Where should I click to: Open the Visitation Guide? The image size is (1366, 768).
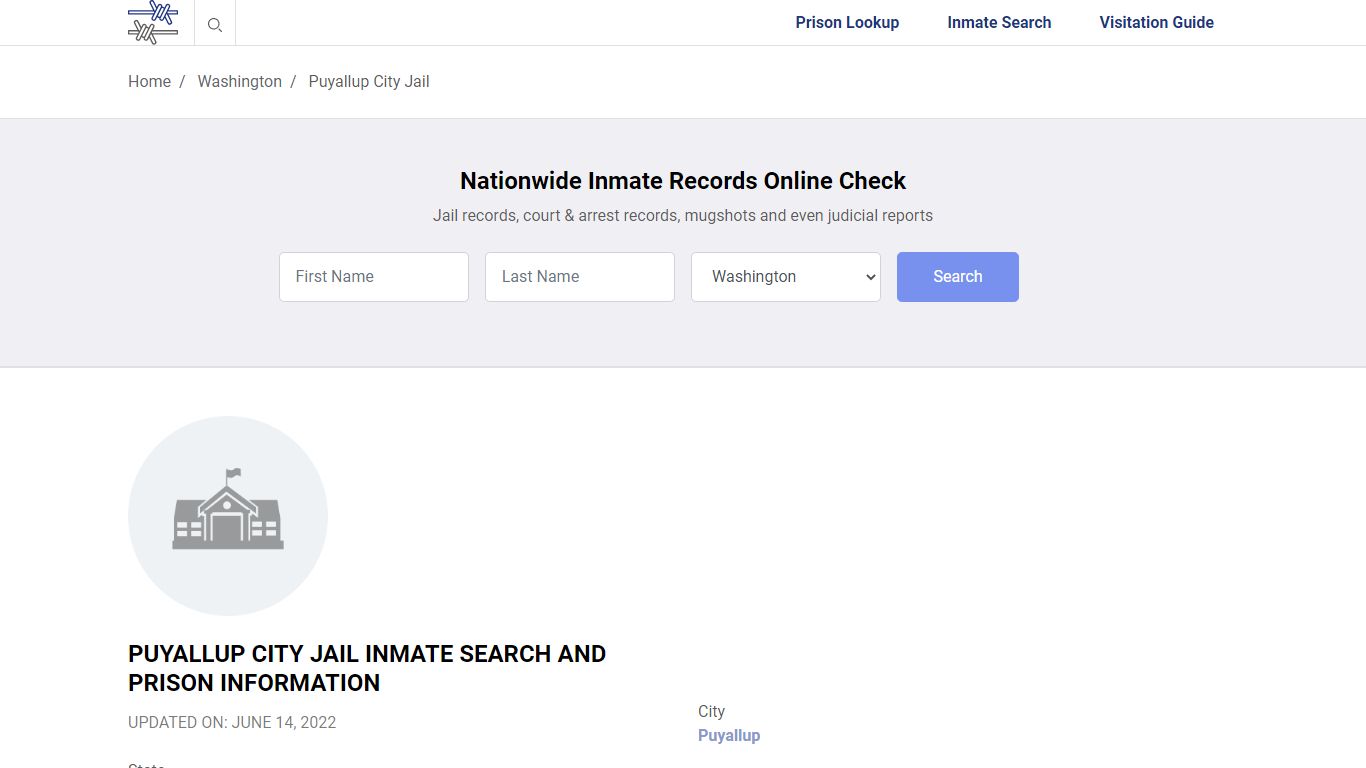click(x=1156, y=22)
